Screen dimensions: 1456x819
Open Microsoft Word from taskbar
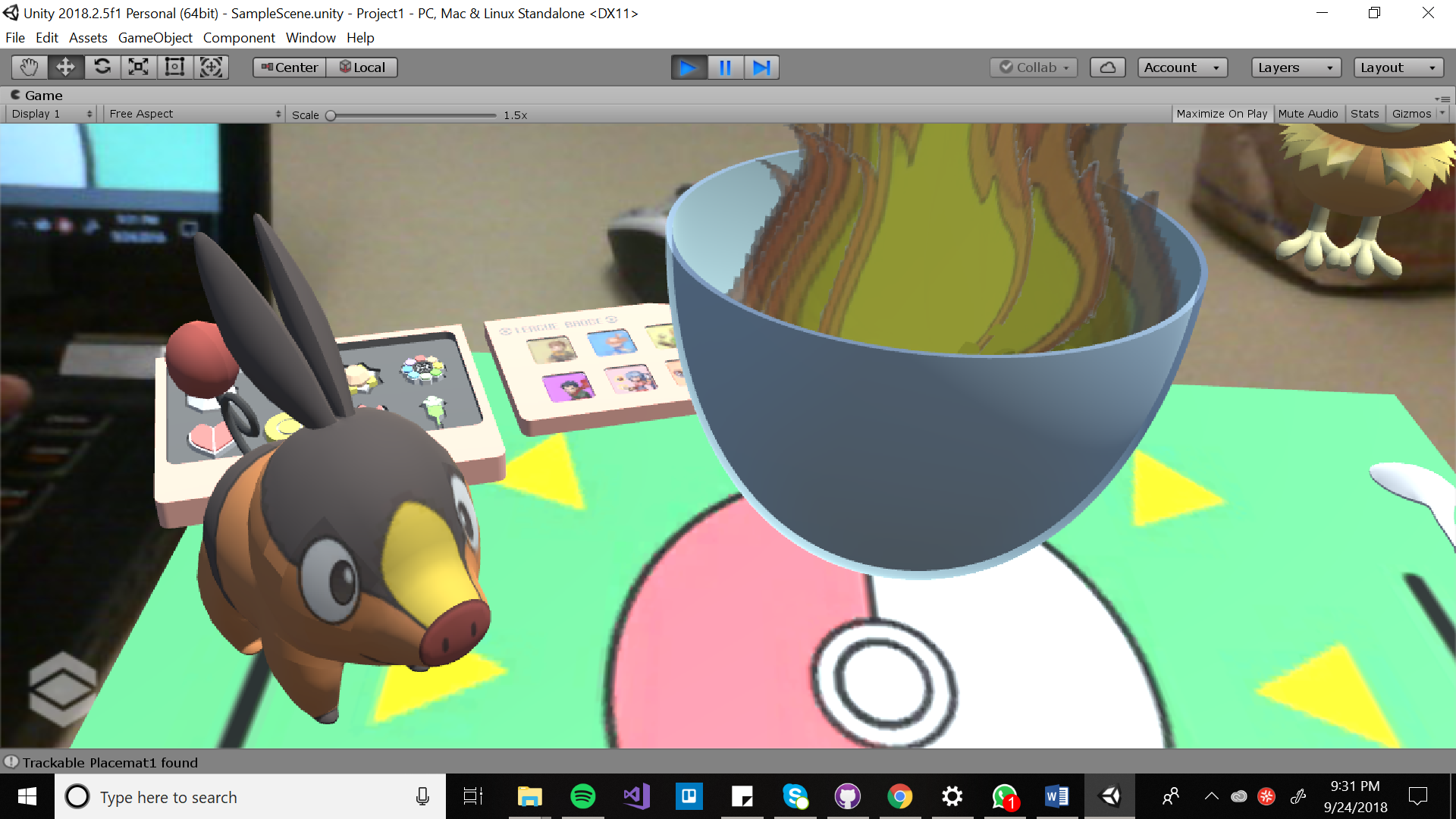click(x=1056, y=796)
